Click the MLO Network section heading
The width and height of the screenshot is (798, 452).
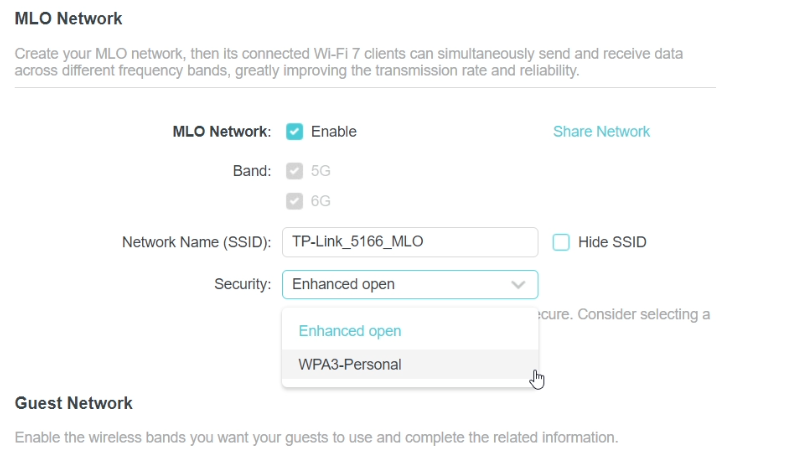tap(68, 19)
